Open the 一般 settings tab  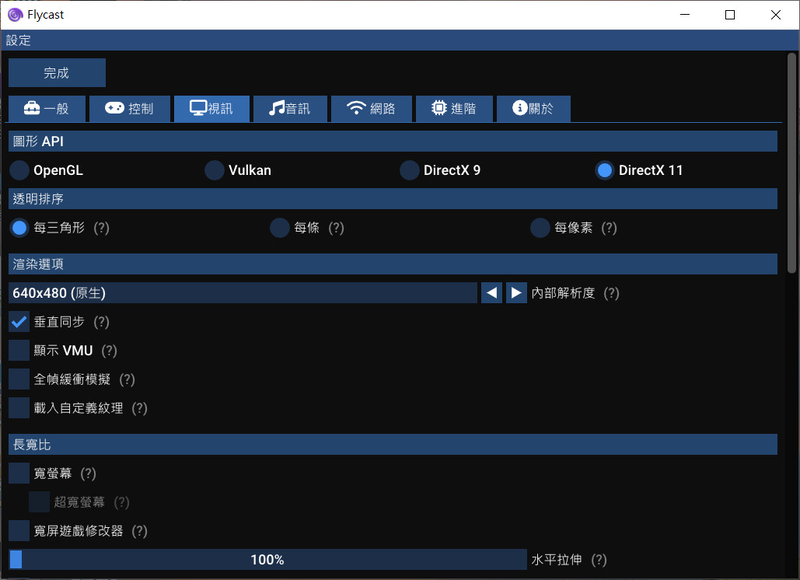(47, 109)
